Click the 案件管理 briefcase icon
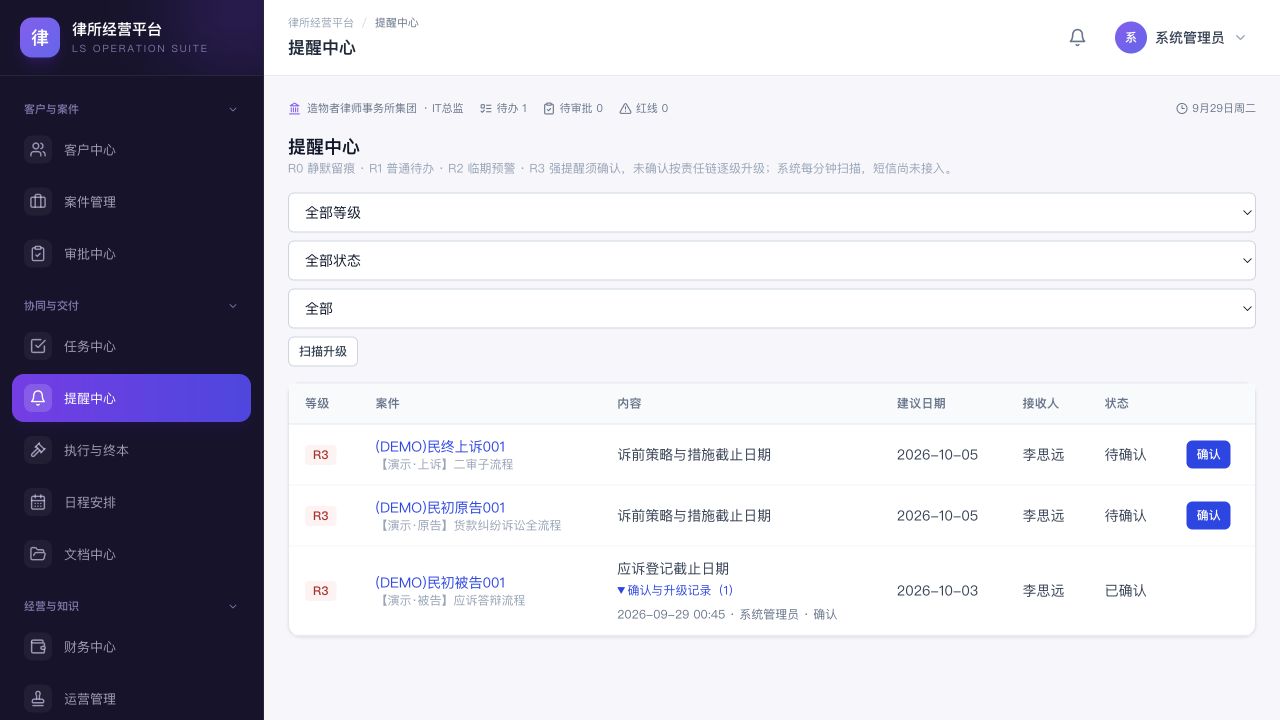This screenshot has height=720, width=1280. tap(38, 202)
